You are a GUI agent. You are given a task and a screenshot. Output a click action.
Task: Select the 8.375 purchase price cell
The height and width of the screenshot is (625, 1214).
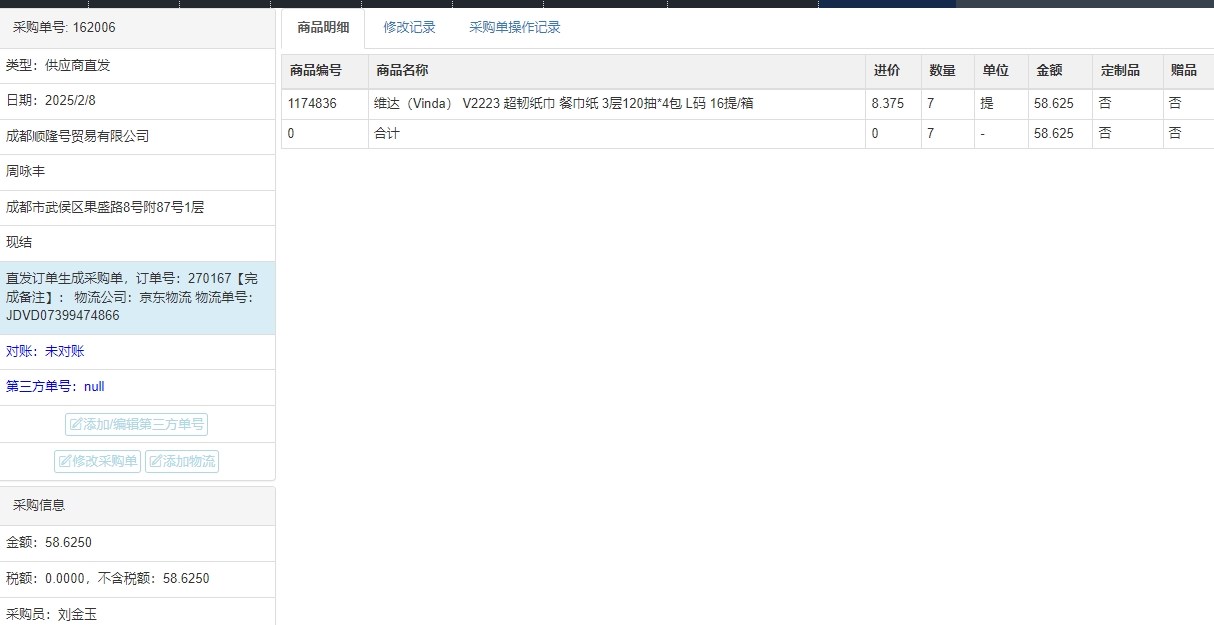pyautogui.click(x=893, y=104)
